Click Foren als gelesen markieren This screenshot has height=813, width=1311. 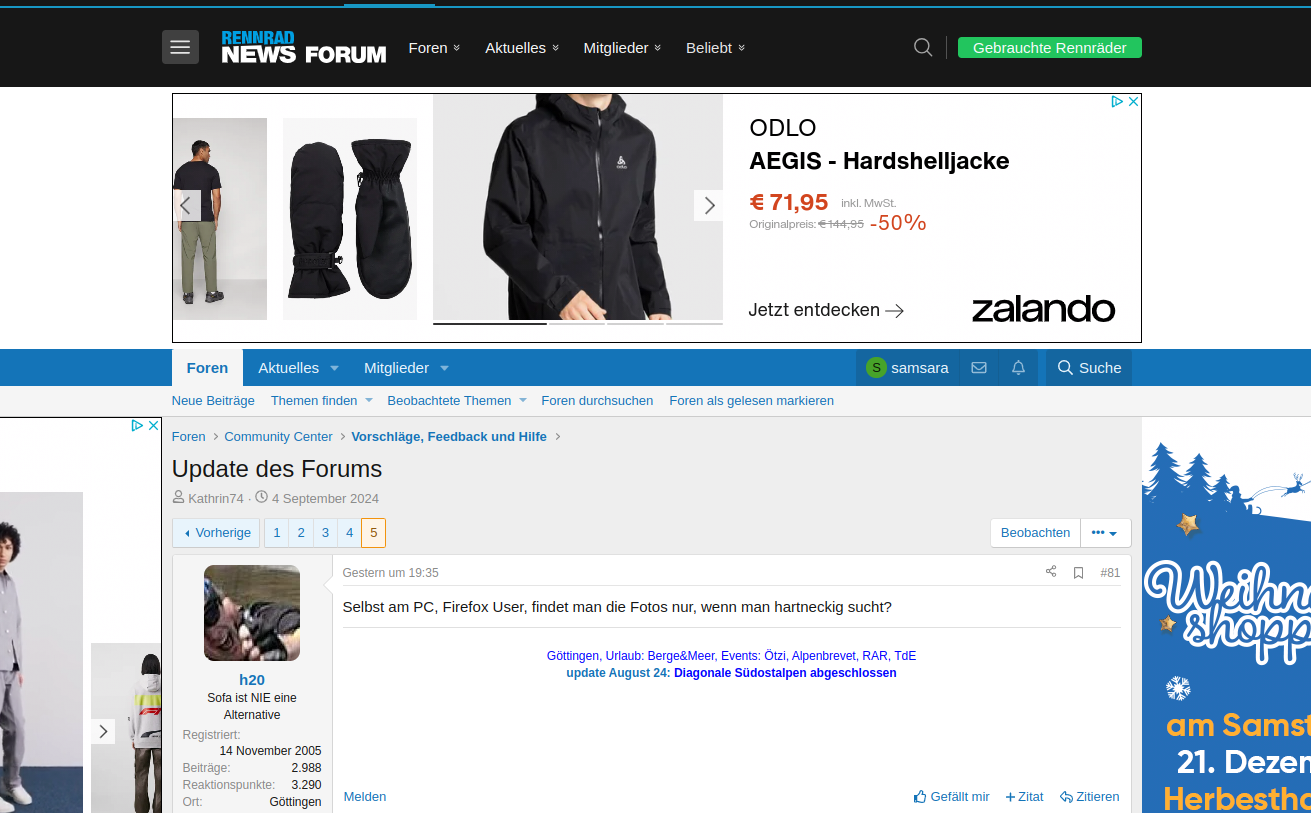pyautogui.click(x=751, y=401)
